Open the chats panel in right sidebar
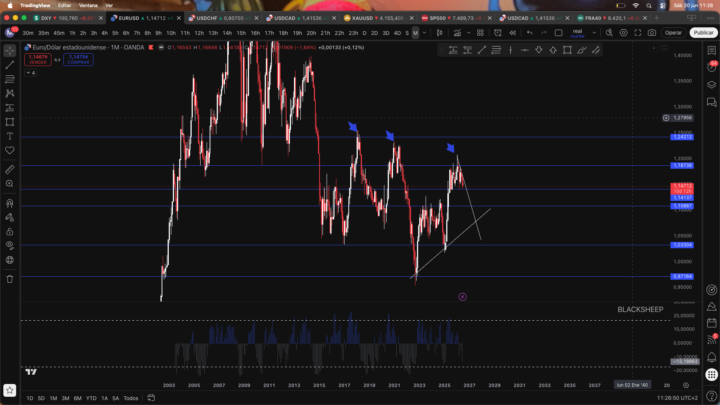Image resolution: width=720 pixels, height=405 pixels. [x=711, y=102]
